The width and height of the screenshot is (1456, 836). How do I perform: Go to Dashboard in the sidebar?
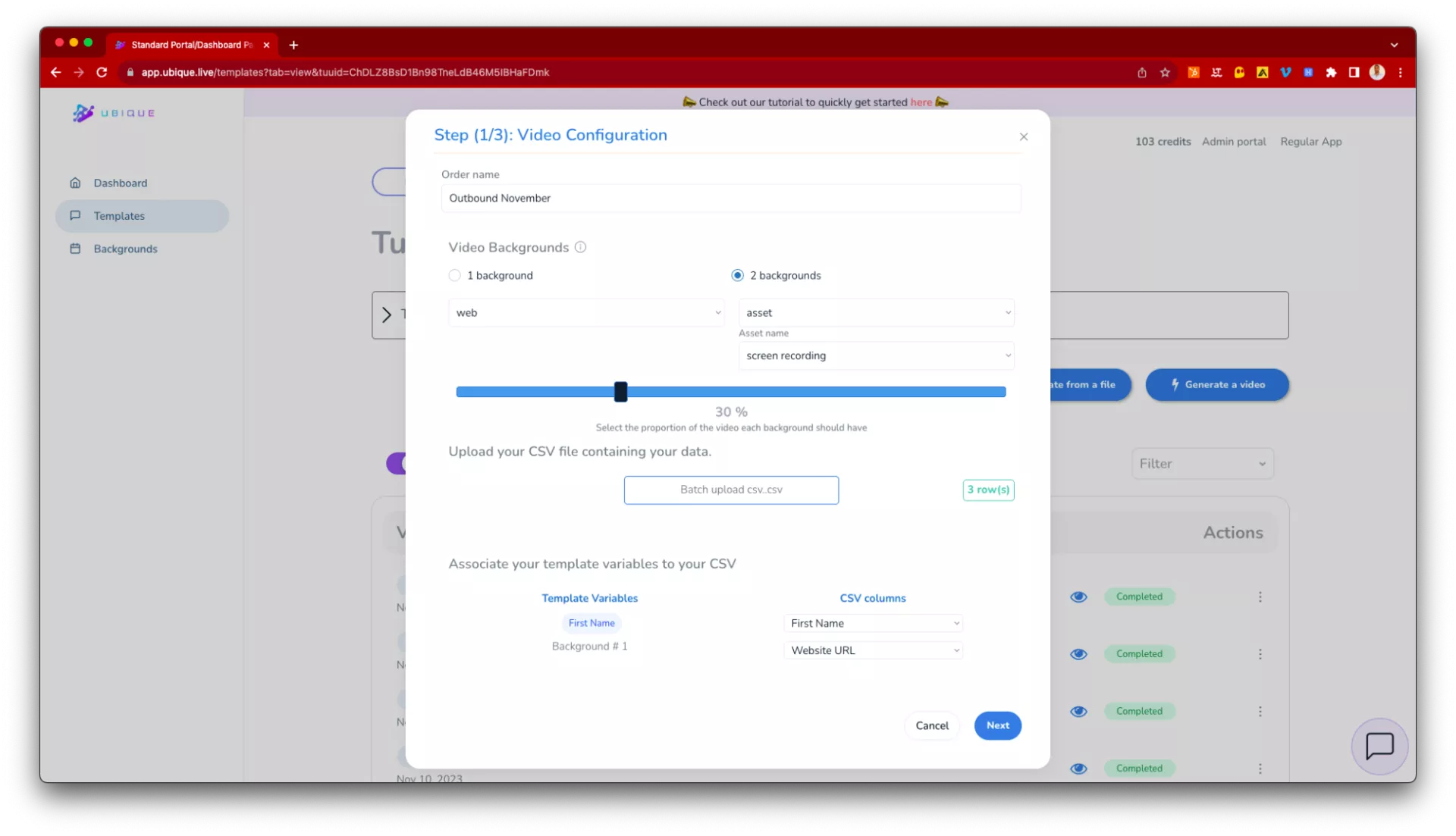(x=120, y=183)
